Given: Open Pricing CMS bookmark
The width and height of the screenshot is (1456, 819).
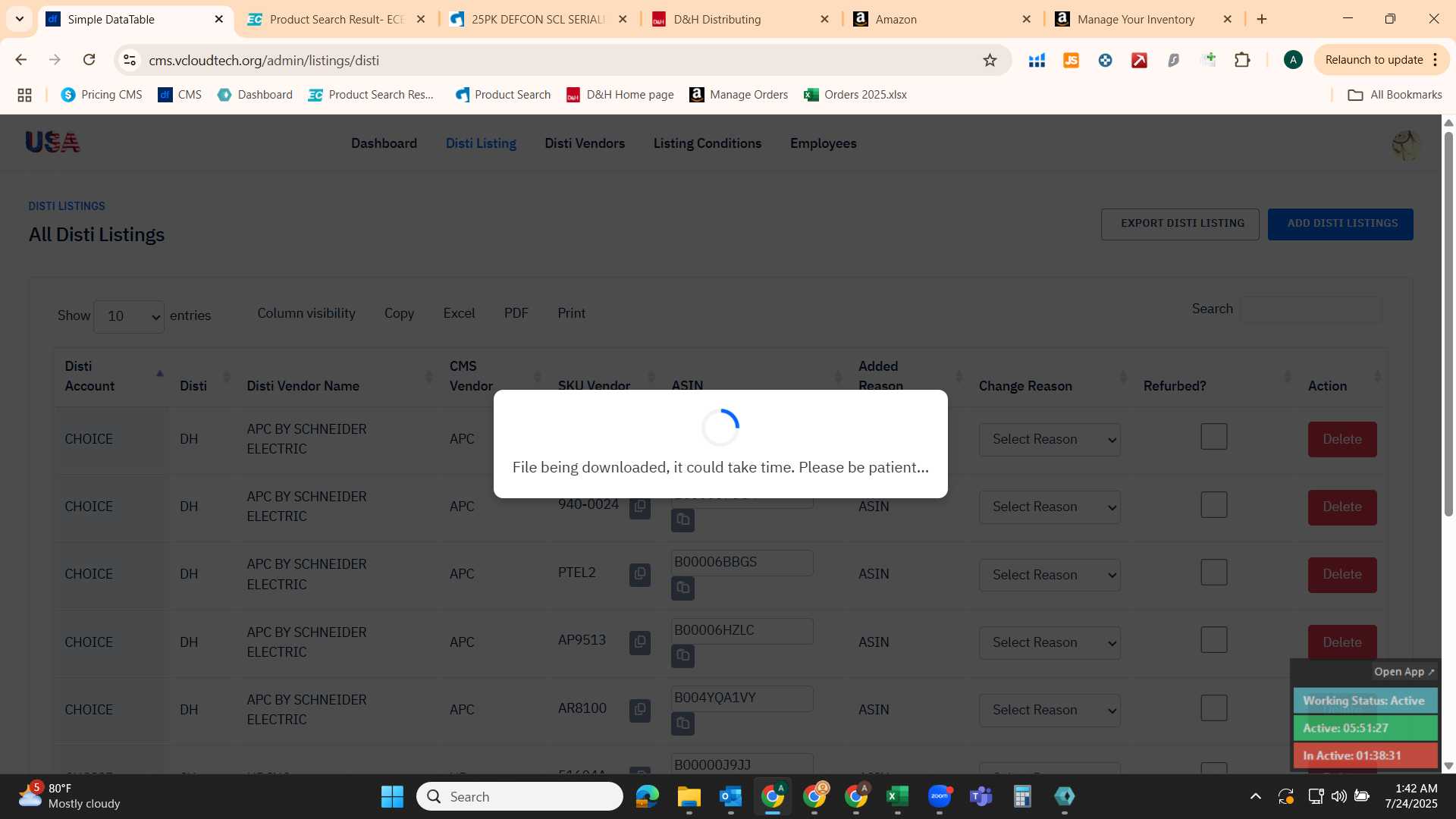Looking at the screenshot, I should 102,95.
